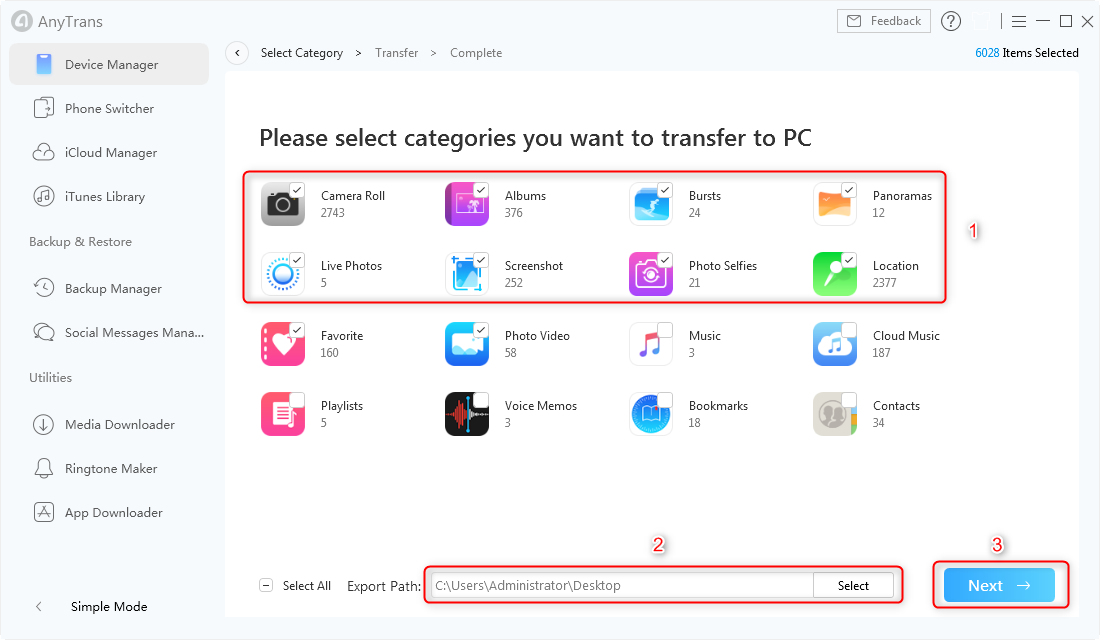Click the Albums category icon
Image resolution: width=1100 pixels, height=640 pixels.
(x=467, y=203)
